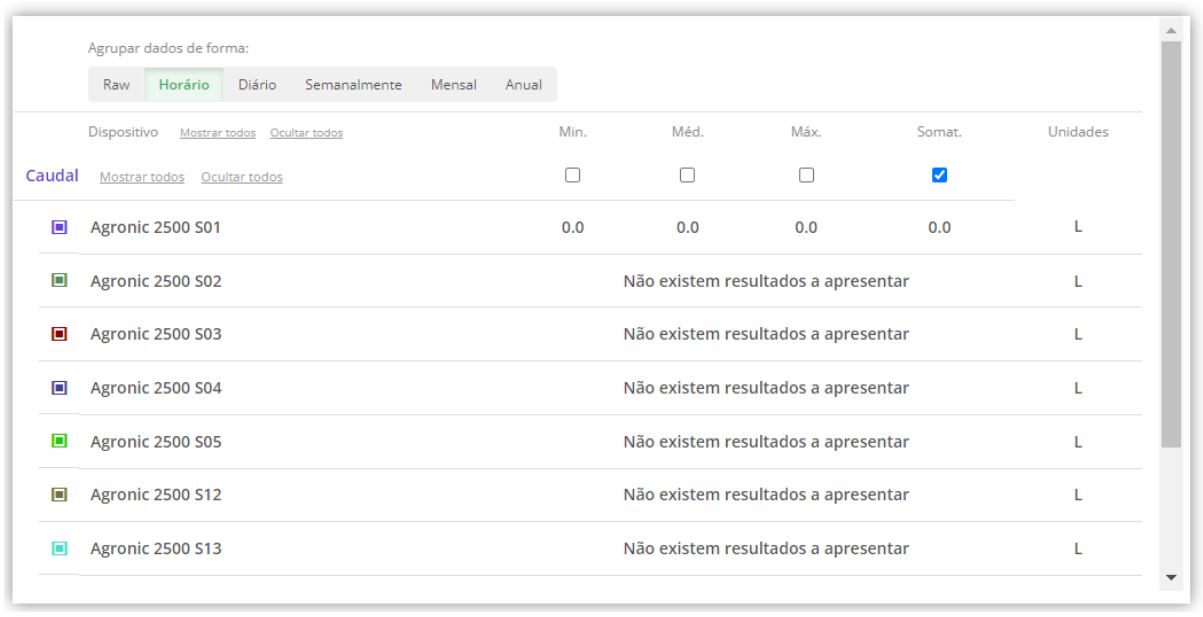Screen dimensions: 1203x617
Task: Click the Agronic 2500 S13 device name
Action: point(156,549)
